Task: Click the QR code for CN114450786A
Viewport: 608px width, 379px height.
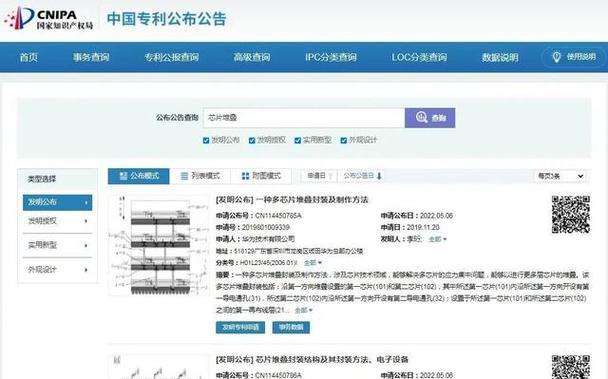Action: click(x=571, y=367)
